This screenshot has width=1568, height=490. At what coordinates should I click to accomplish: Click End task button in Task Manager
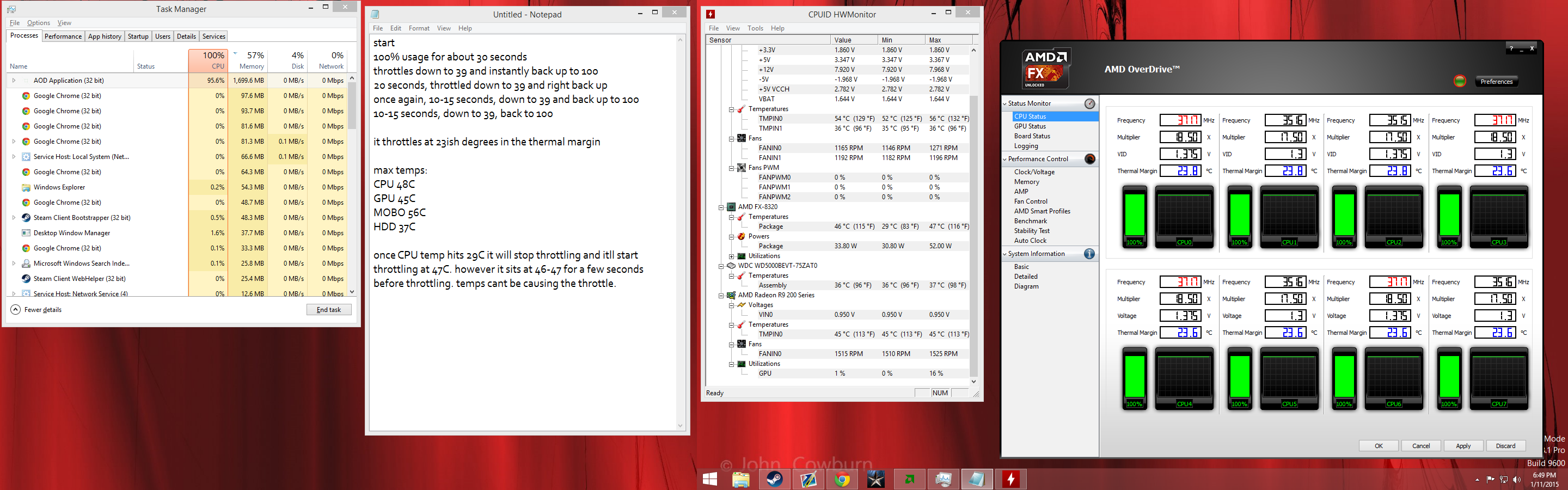coord(329,310)
